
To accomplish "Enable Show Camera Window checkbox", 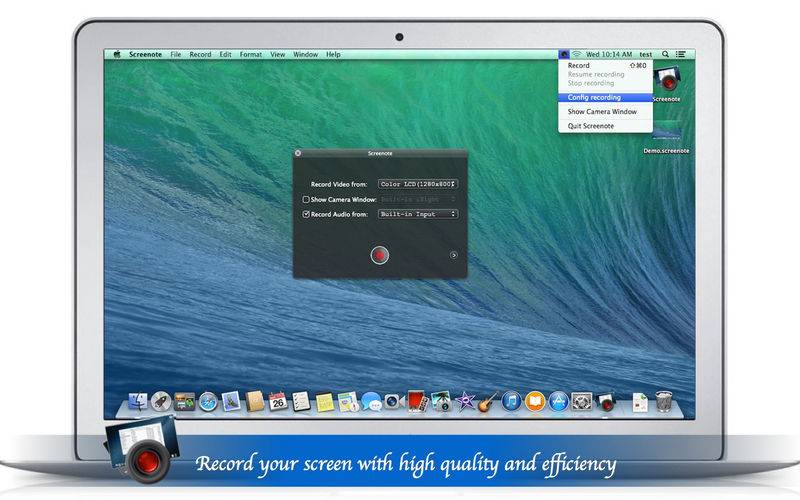I will 306,199.
